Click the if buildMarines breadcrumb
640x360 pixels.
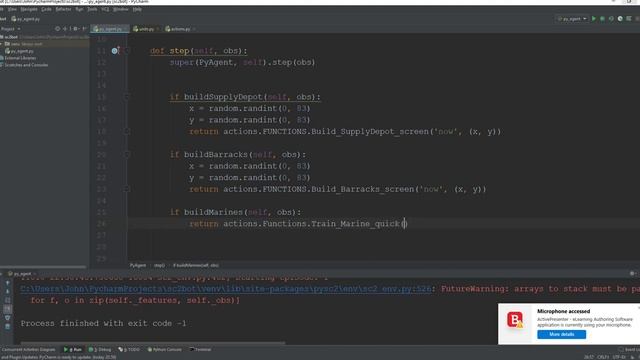[x=196, y=265]
